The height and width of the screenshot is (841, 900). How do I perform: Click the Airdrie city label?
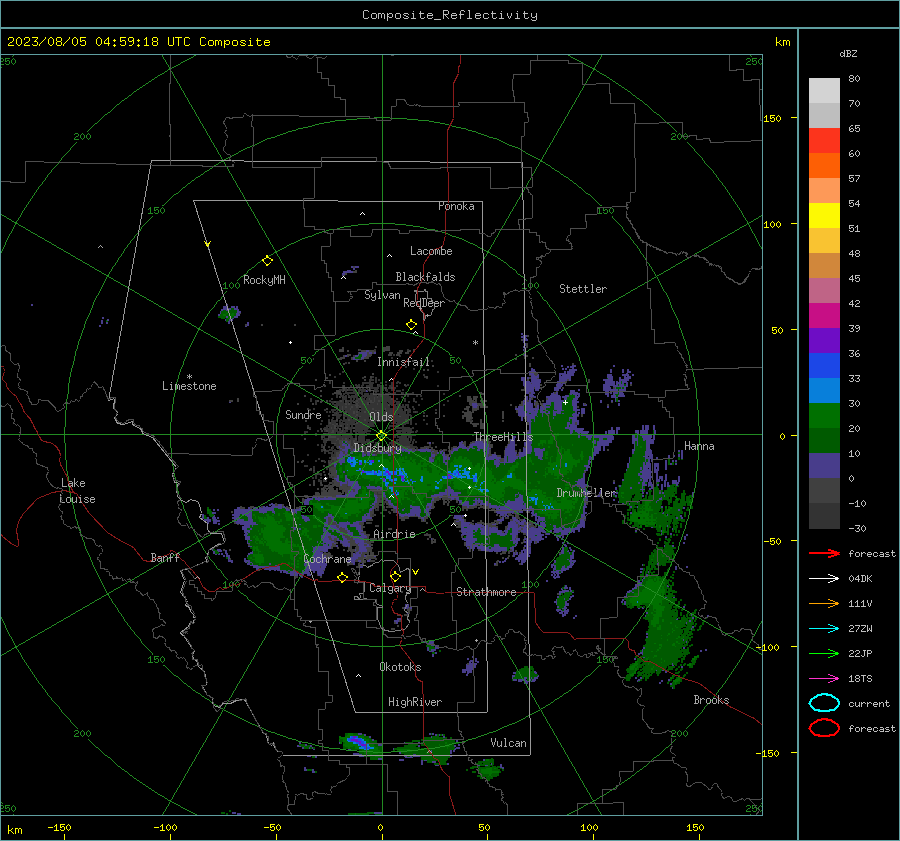point(394,534)
